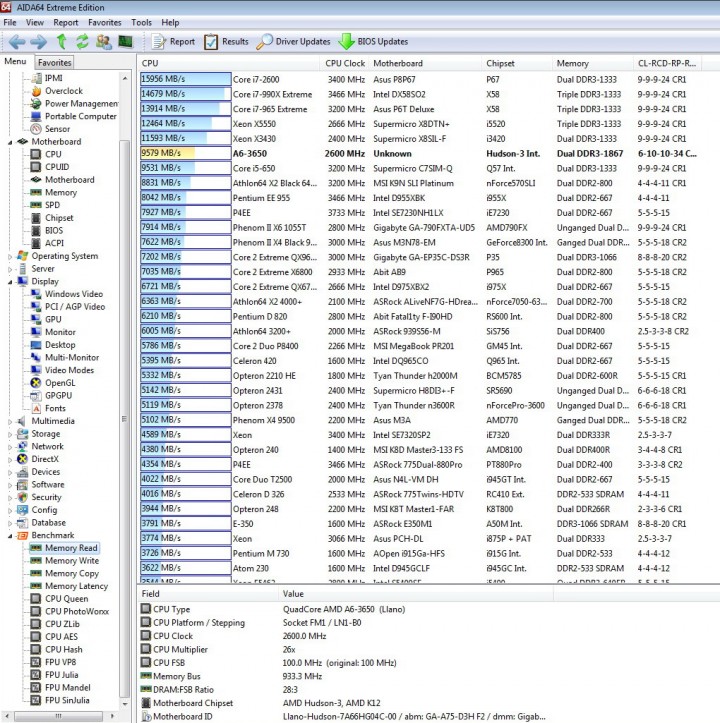
Task: Click the Refresh toolbar icon
Action: pos(83,42)
